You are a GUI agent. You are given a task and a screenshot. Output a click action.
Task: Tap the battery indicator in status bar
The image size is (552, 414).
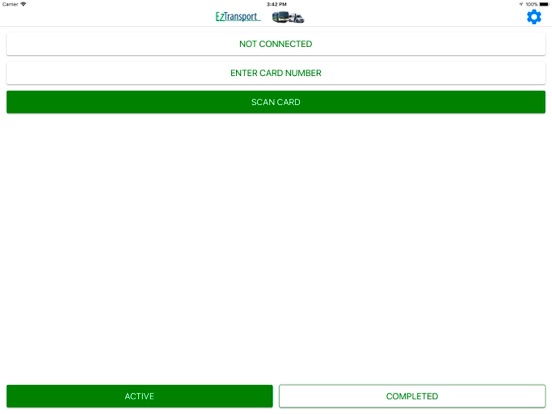pos(544,4)
